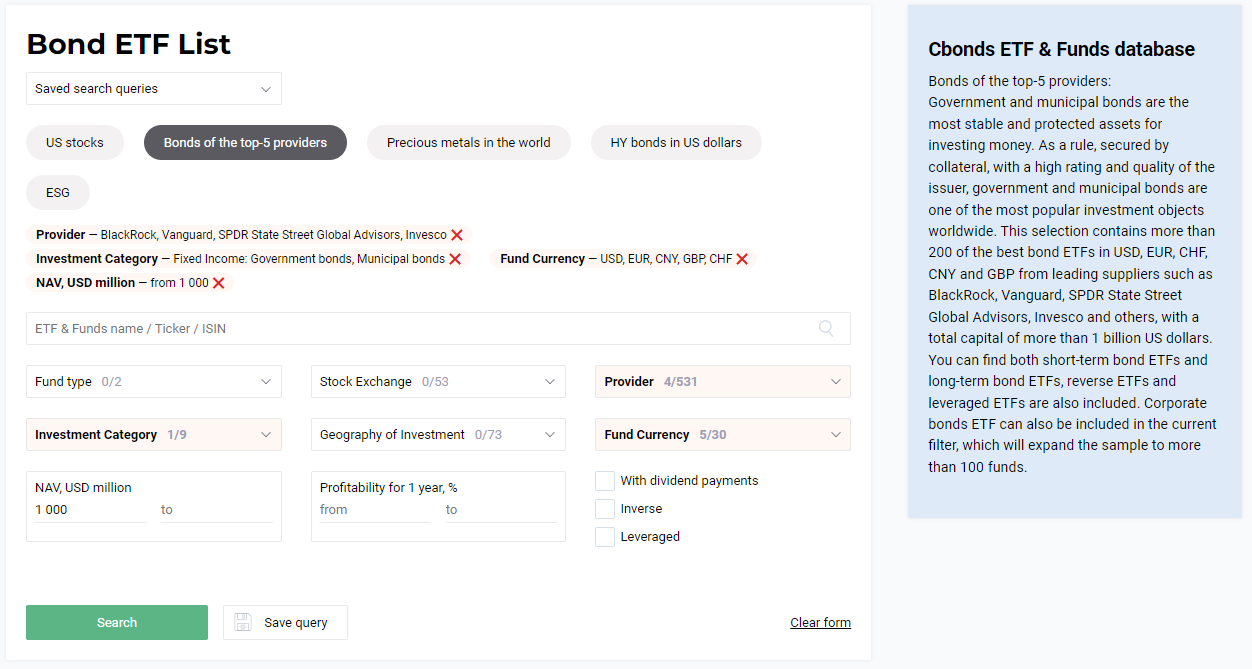Open the Geography of Investment dropdown
This screenshot has height=669, width=1252.
point(438,434)
